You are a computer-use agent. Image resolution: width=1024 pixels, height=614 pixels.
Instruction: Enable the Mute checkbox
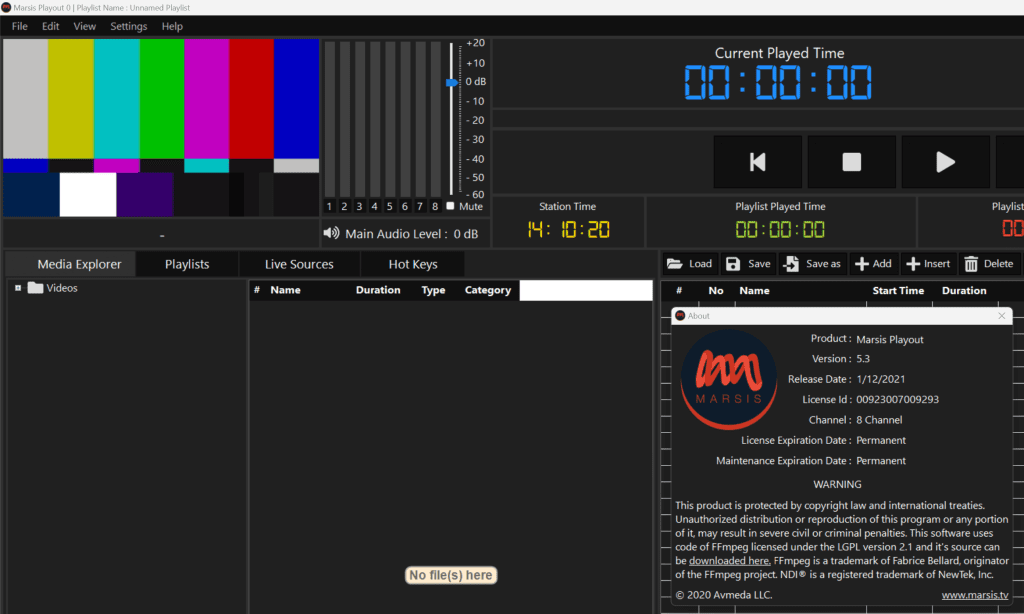(x=450, y=206)
